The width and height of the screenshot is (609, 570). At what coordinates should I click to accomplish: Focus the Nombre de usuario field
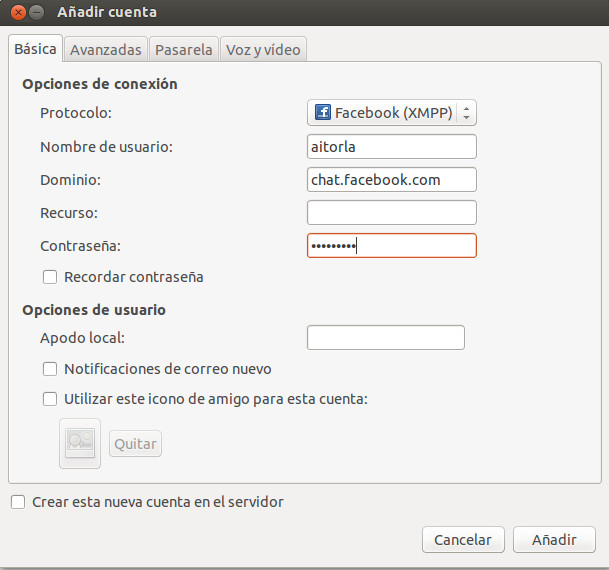pos(391,146)
